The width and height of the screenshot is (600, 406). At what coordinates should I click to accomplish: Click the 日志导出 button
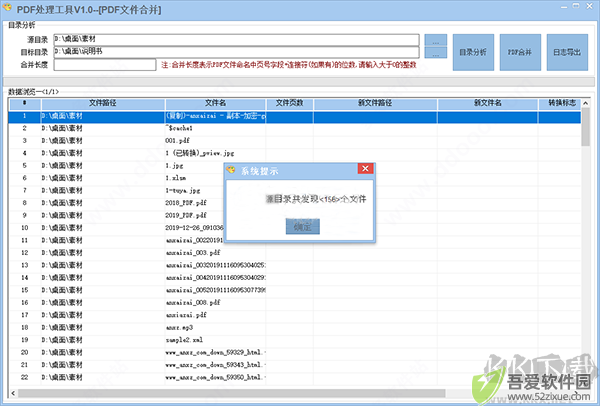[567, 52]
